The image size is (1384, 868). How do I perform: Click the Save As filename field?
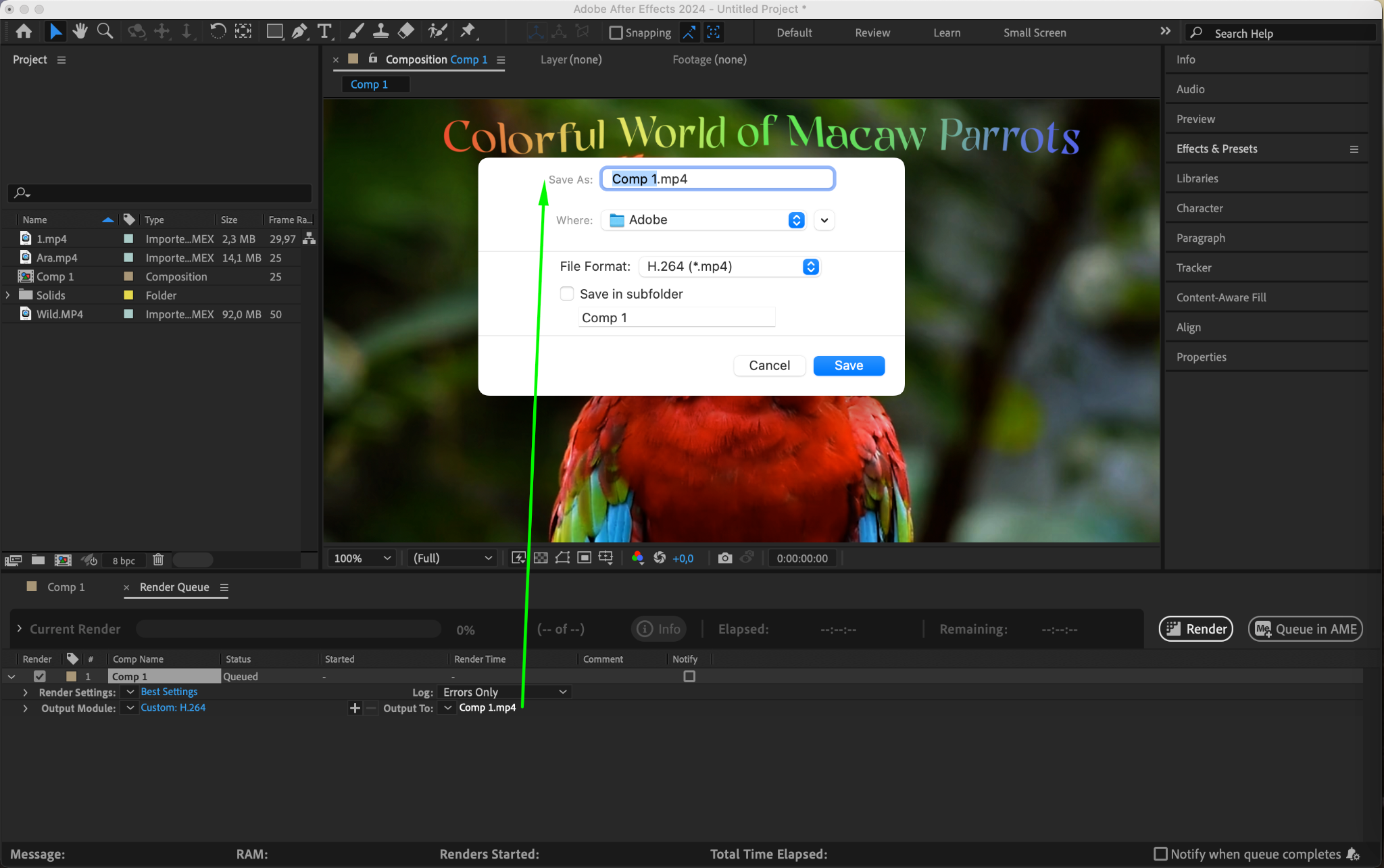(718, 179)
